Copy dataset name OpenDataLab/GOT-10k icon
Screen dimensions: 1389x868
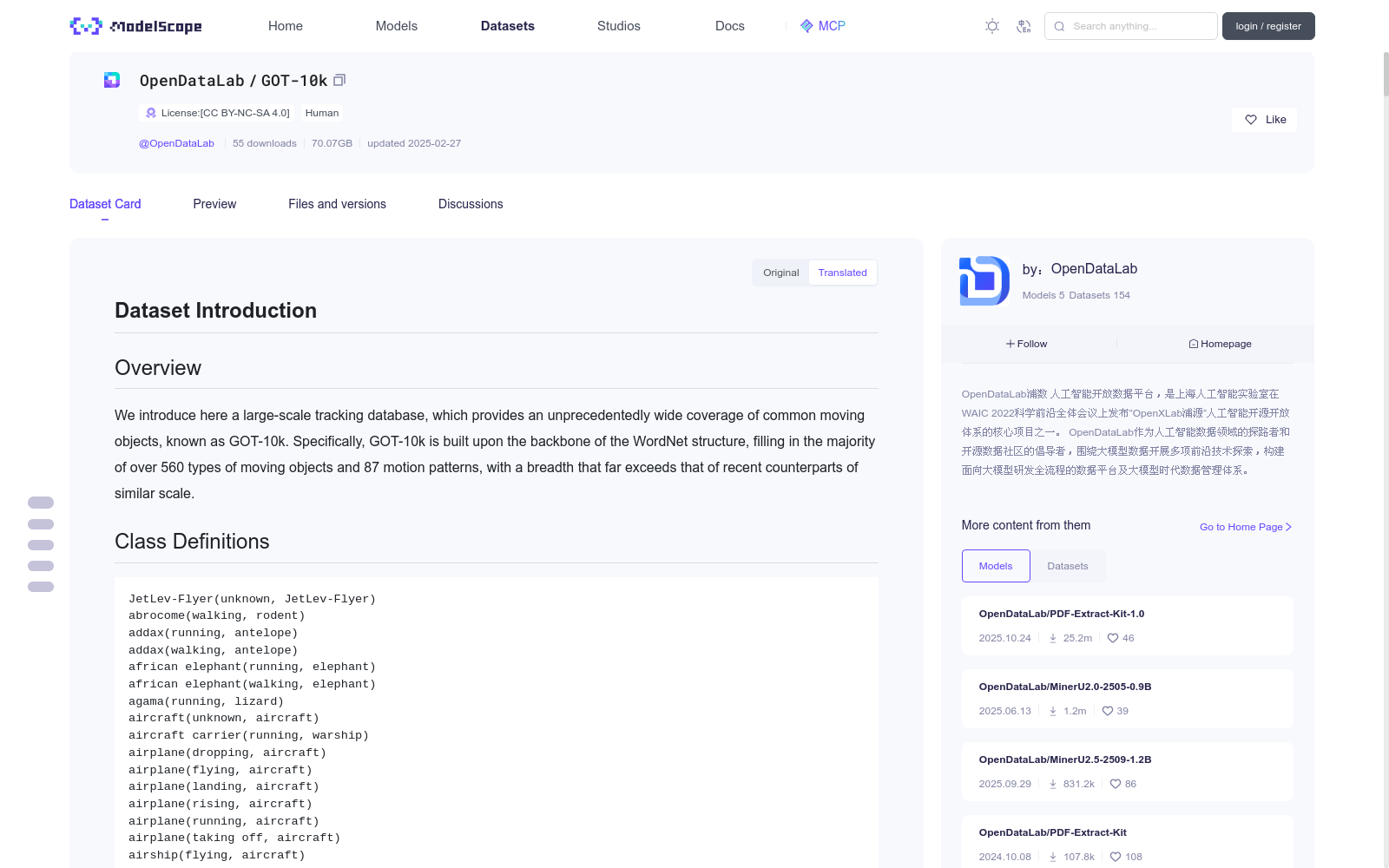point(339,80)
